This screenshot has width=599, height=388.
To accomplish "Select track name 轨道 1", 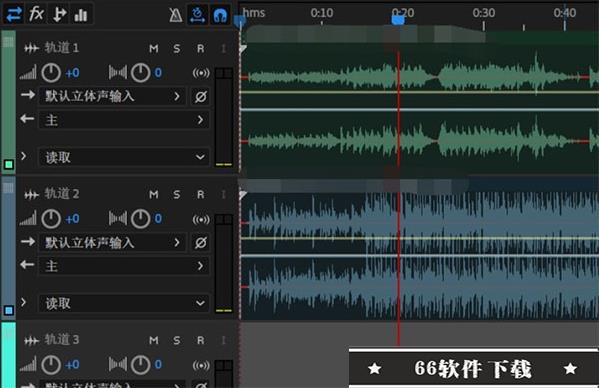I will [62, 48].
